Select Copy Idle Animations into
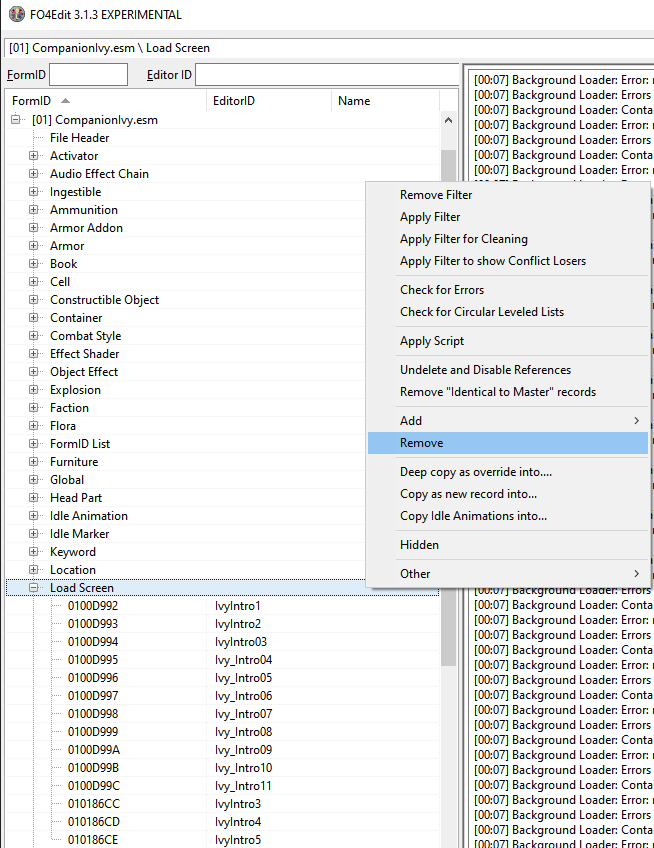The image size is (654, 848). (507, 516)
